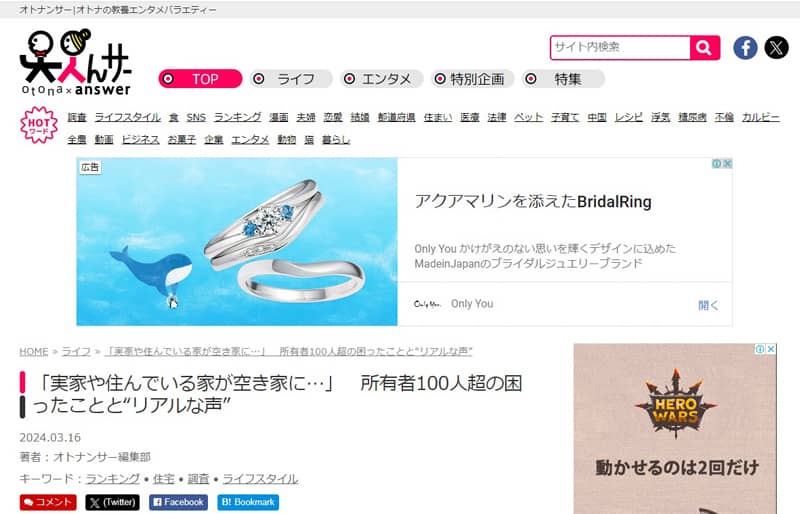The height and width of the screenshot is (514, 800).
Task: Open the エンタメ navigation tab
Action: (382, 79)
